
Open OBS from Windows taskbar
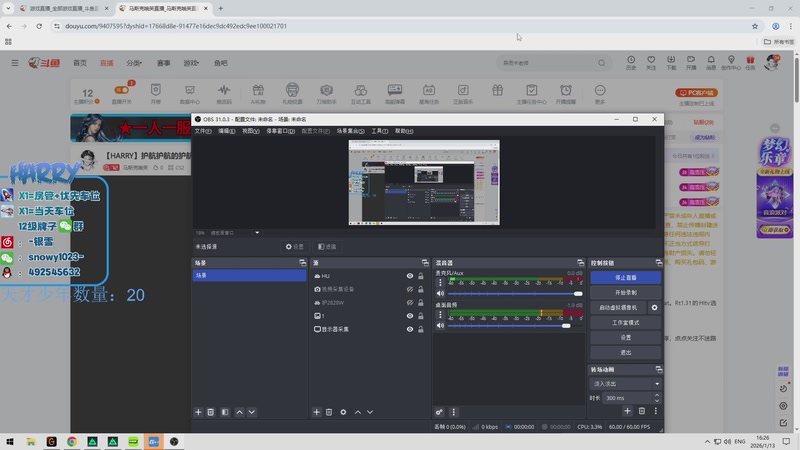(x=174, y=442)
